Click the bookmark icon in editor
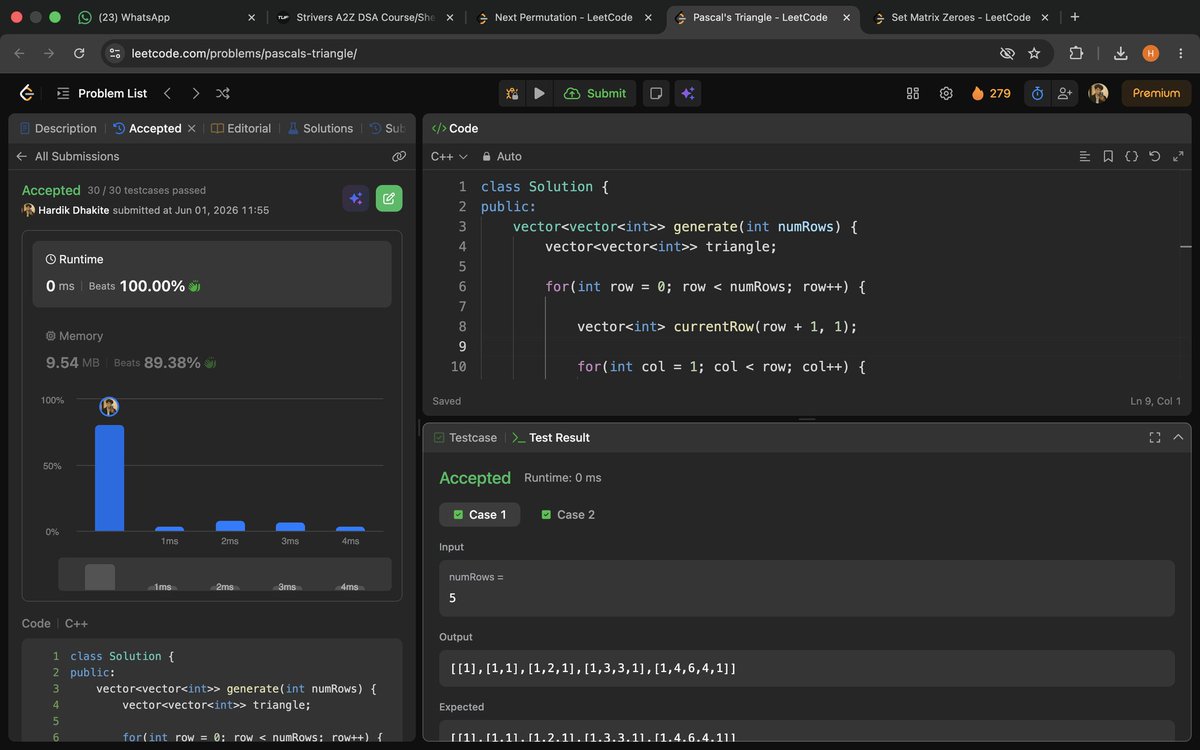This screenshot has height=750, width=1200. coord(1108,156)
